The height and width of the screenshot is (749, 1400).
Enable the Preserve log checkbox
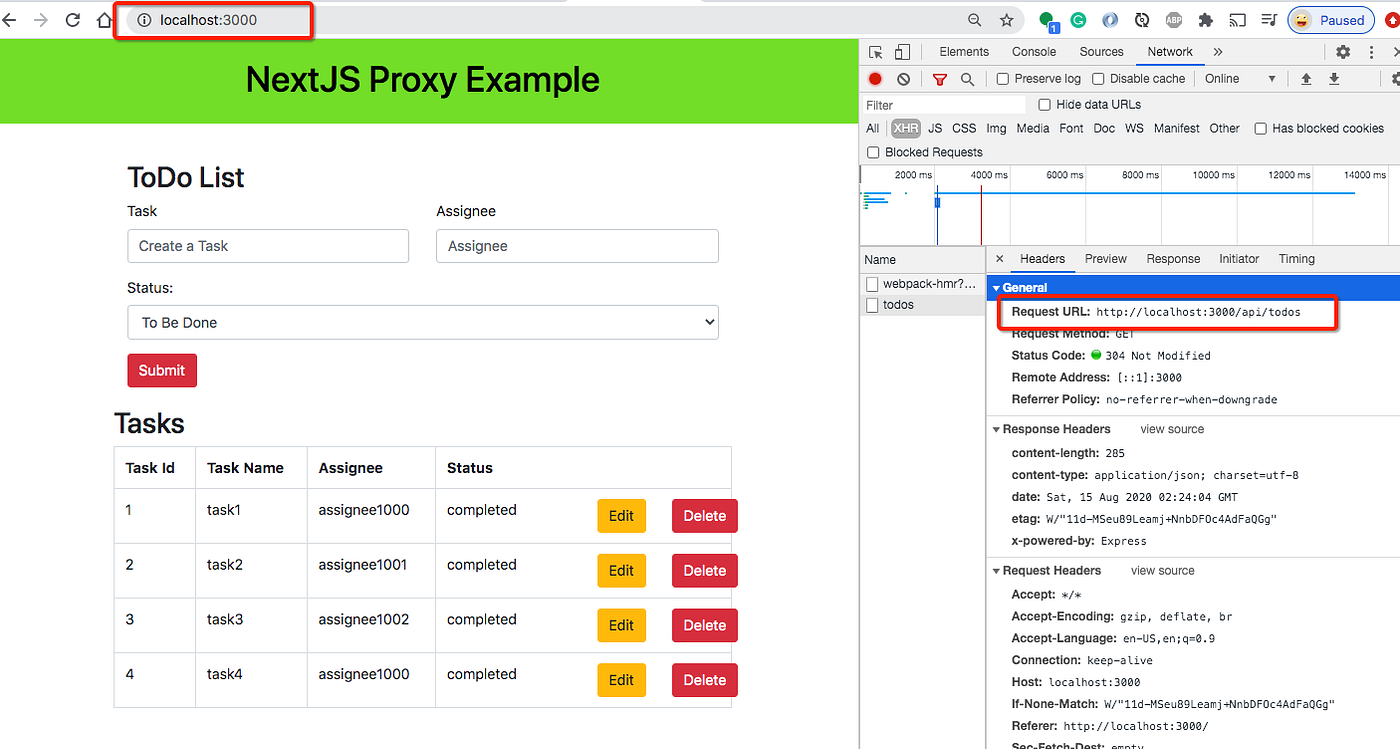1002,78
